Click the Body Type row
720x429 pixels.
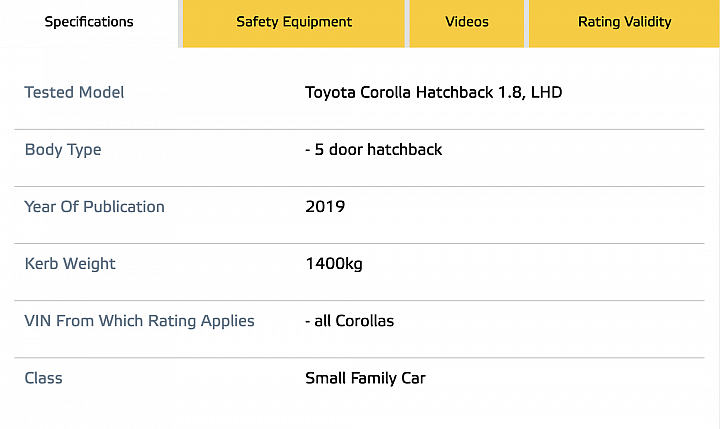[359, 158]
